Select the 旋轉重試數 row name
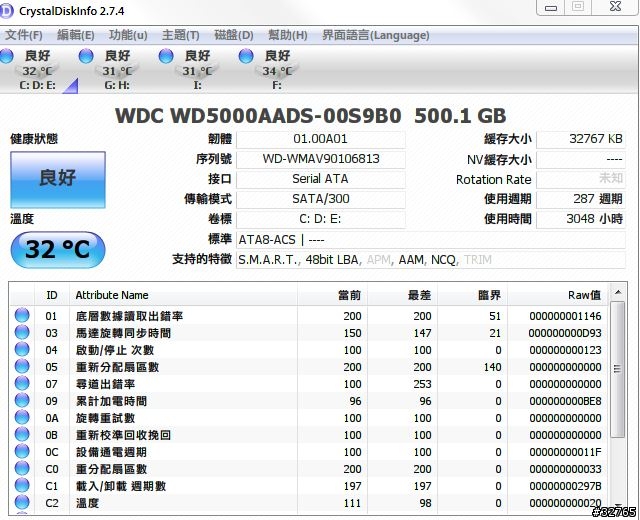Viewport: 640px width, 520px height. click(105, 418)
